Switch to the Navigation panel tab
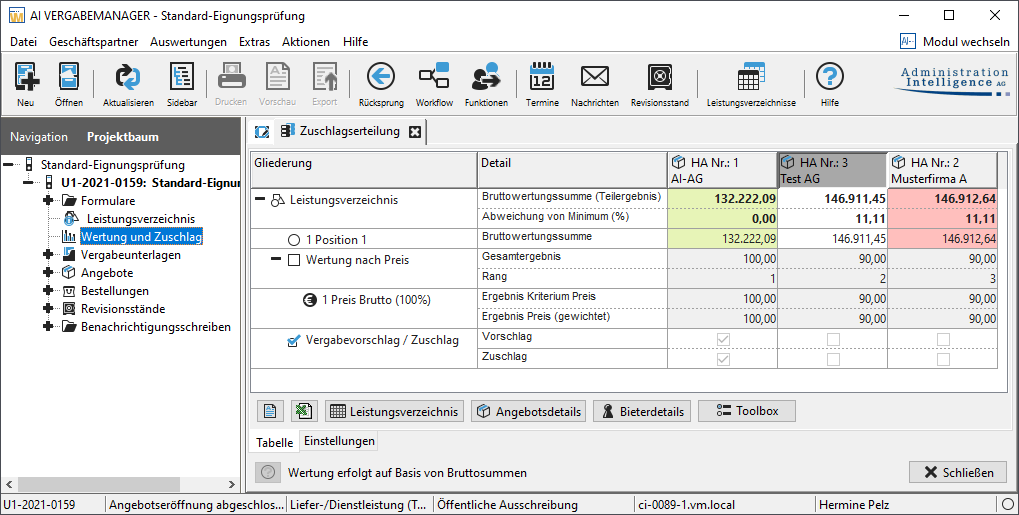Image resolution: width=1019 pixels, height=515 pixels. (x=39, y=137)
